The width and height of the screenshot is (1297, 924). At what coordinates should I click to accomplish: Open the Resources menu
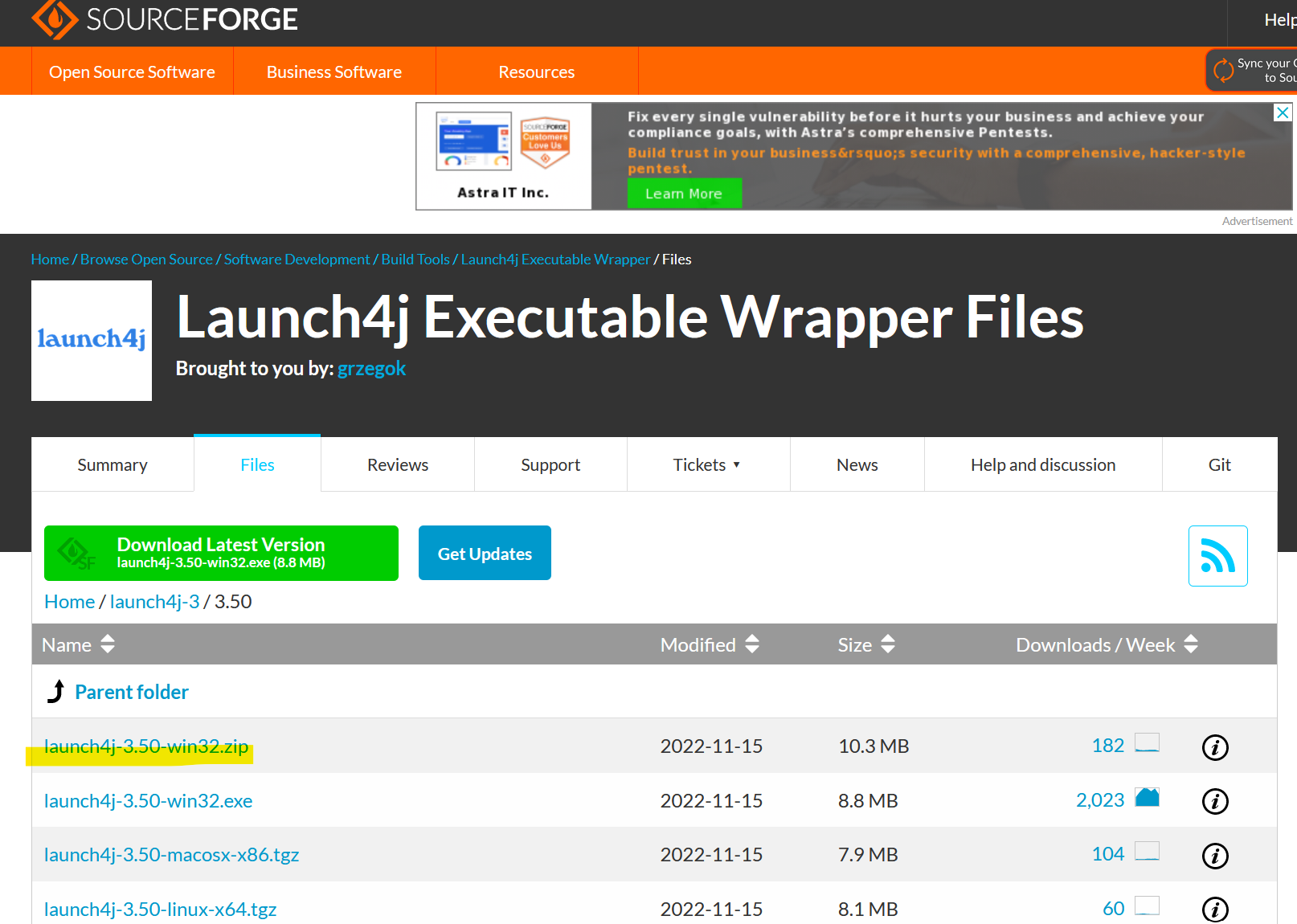click(x=537, y=72)
